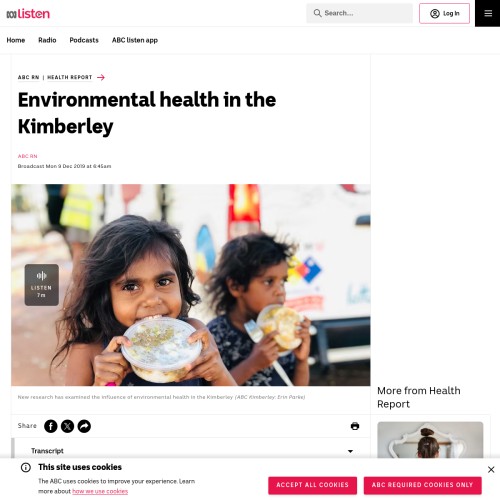Open the how we use cookies link
The image size is (500, 500).
pos(100,491)
